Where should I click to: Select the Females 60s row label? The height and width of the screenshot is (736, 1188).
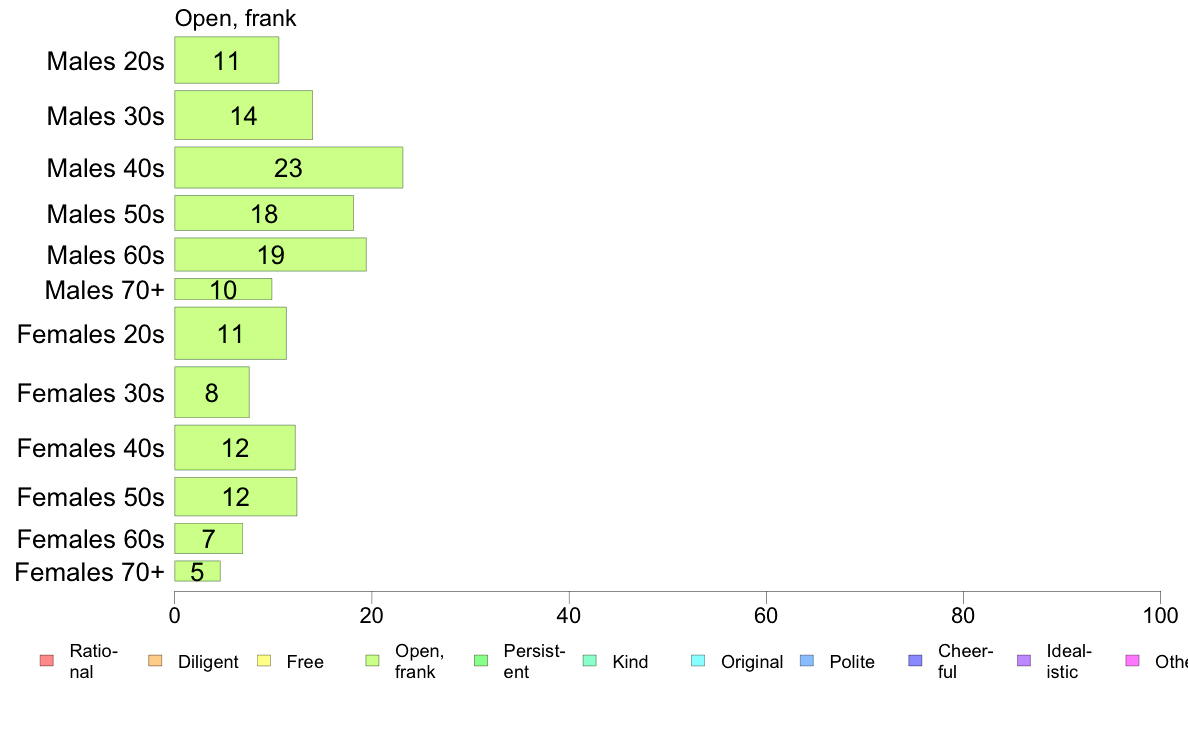pyautogui.click(x=90, y=539)
